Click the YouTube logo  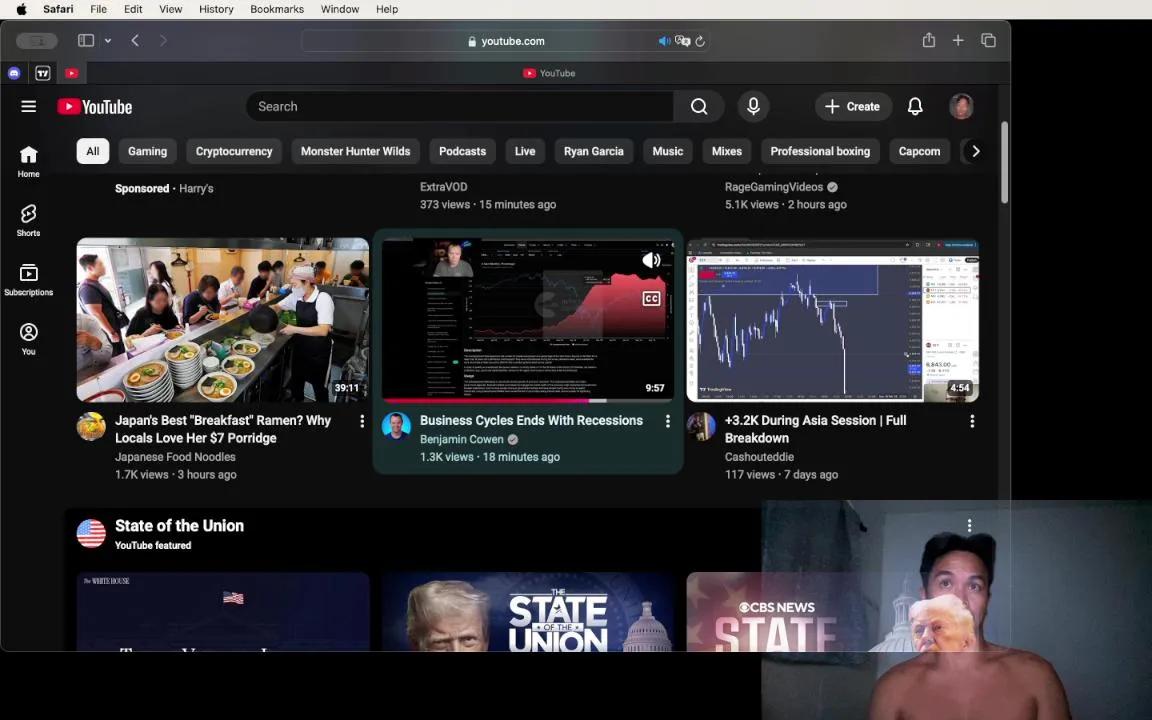pos(95,107)
